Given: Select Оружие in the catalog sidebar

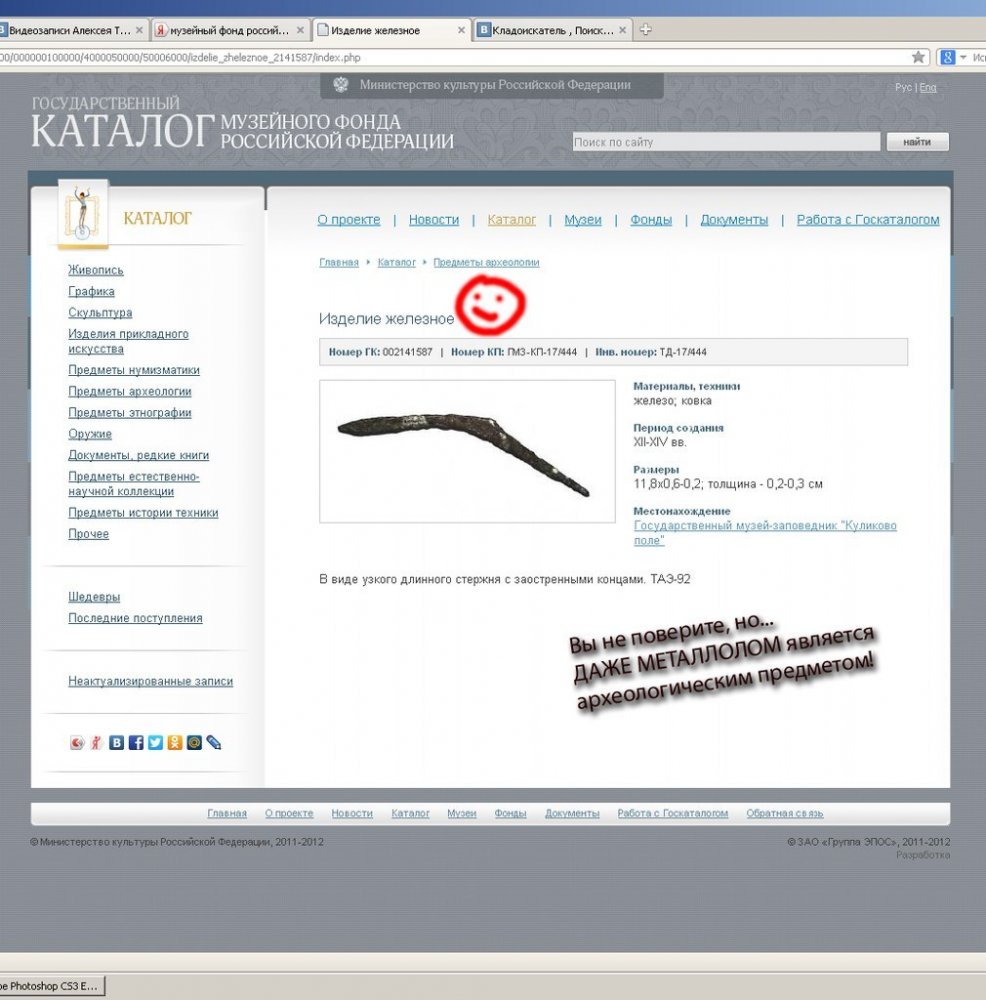Looking at the screenshot, I should (x=90, y=434).
